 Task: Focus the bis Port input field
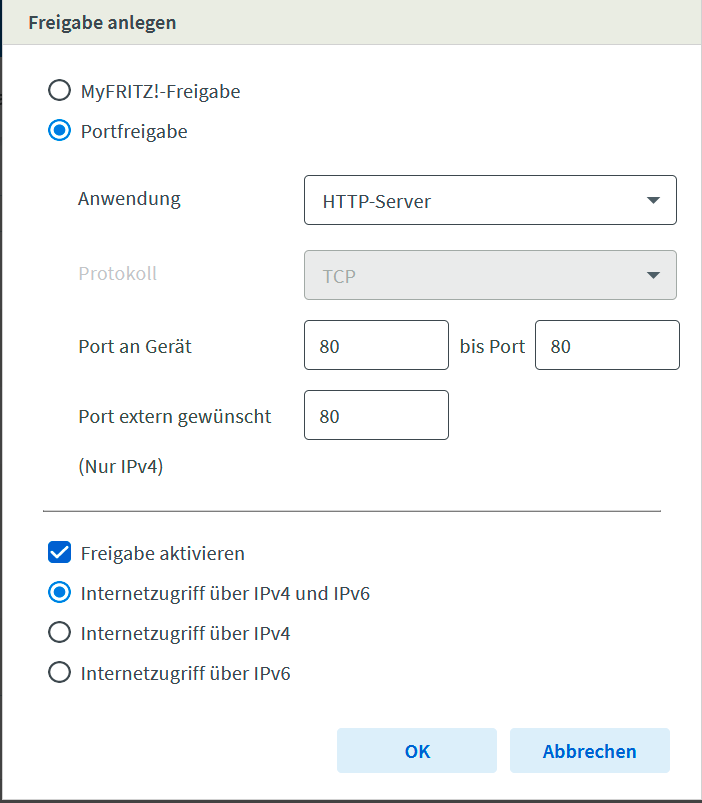click(x=607, y=345)
